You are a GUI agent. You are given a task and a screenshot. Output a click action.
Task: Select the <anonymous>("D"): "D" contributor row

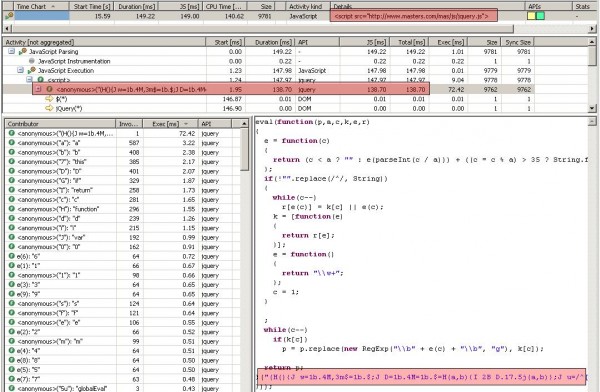(x=122, y=171)
